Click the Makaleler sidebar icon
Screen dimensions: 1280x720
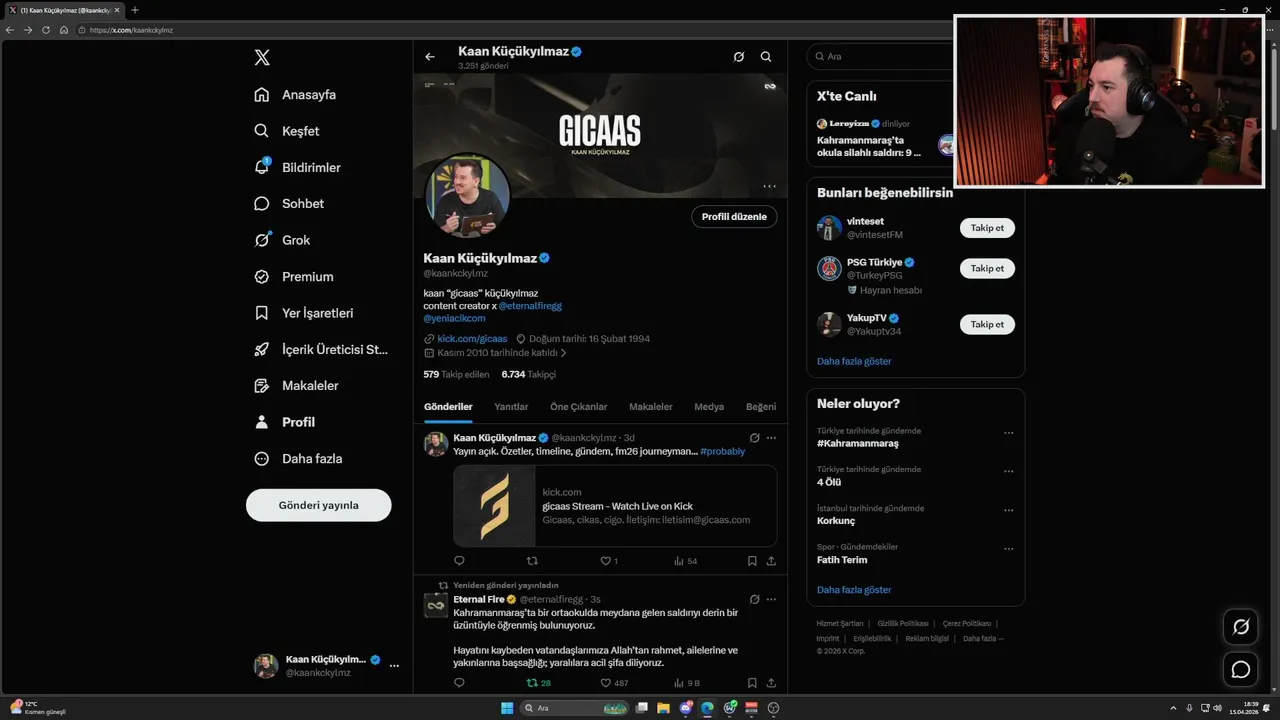coord(262,386)
